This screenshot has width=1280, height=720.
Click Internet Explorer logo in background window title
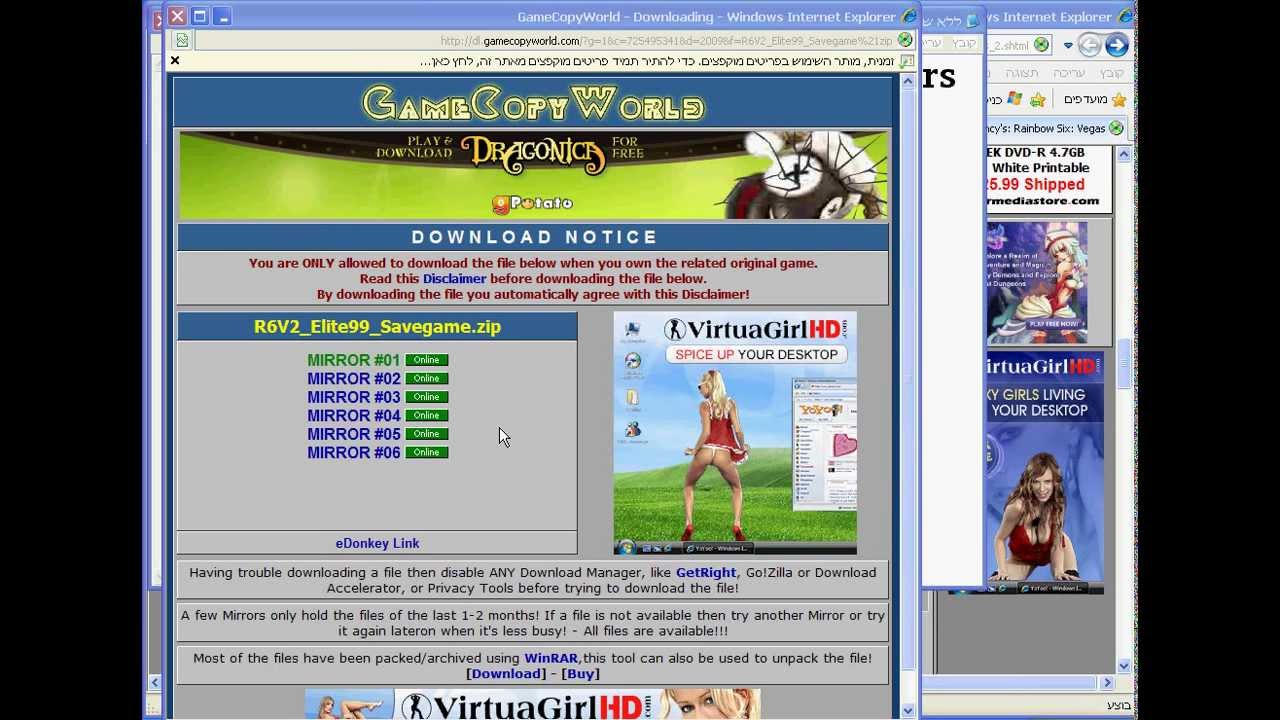(x=1125, y=17)
